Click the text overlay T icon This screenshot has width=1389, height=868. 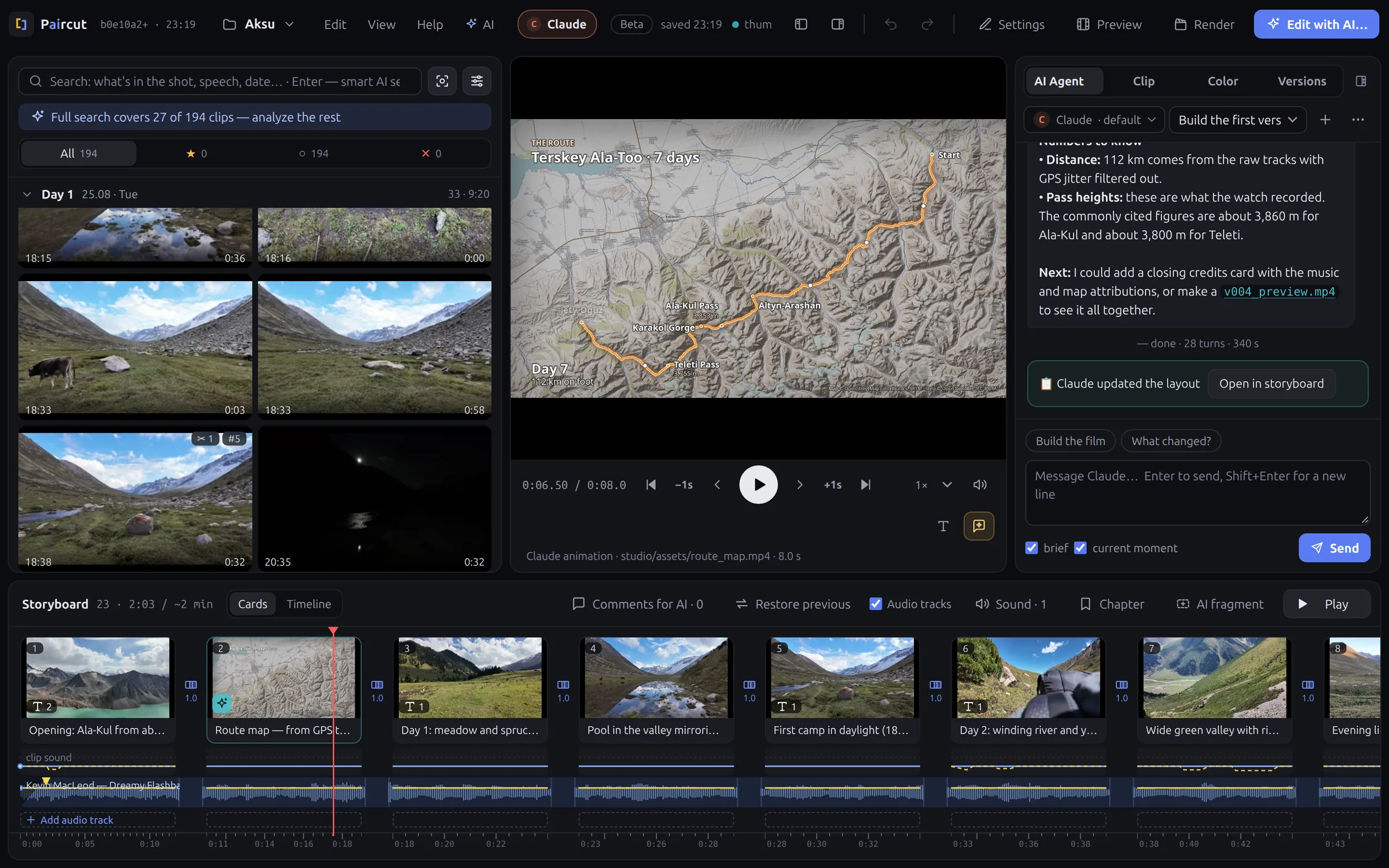click(943, 526)
